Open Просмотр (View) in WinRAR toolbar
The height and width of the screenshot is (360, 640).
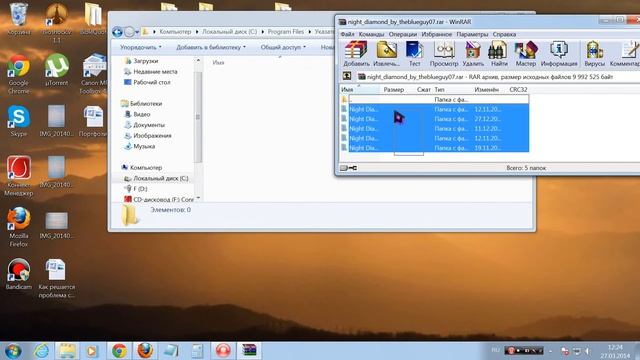click(x=444, y=54)
